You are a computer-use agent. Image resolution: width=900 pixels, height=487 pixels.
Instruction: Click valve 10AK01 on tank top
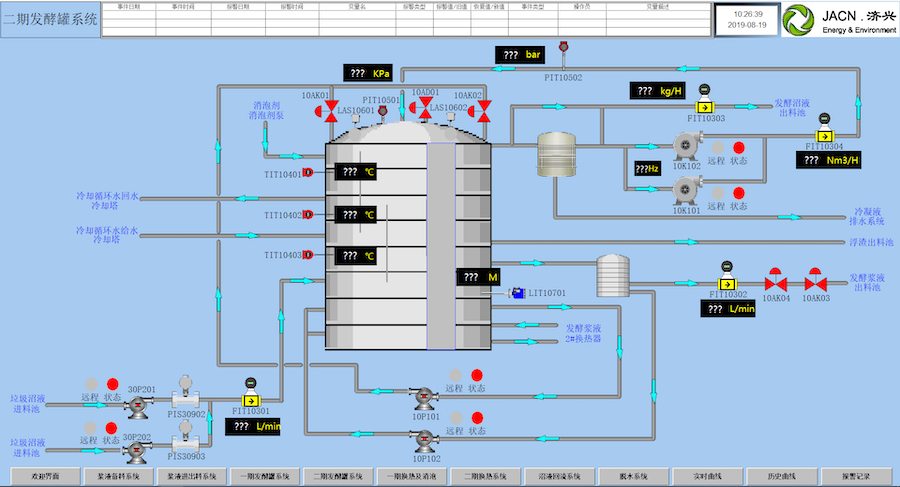327,111
